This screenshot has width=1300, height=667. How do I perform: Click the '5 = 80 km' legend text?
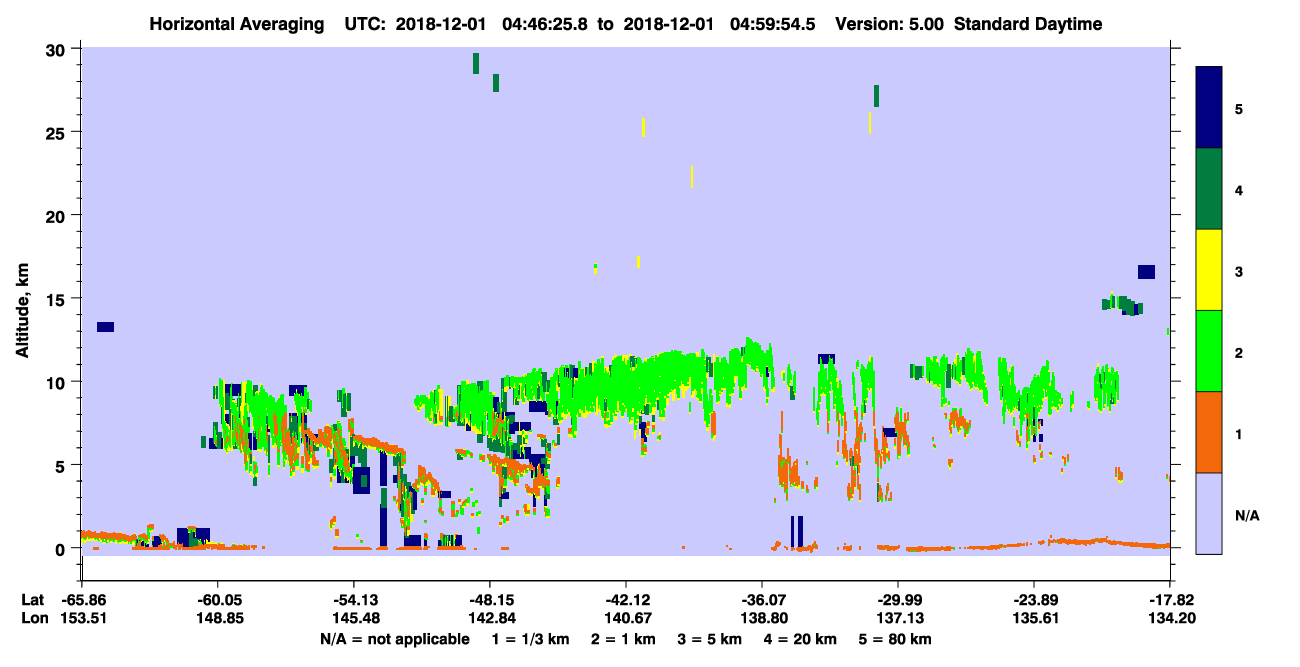(x=896, y=639)
